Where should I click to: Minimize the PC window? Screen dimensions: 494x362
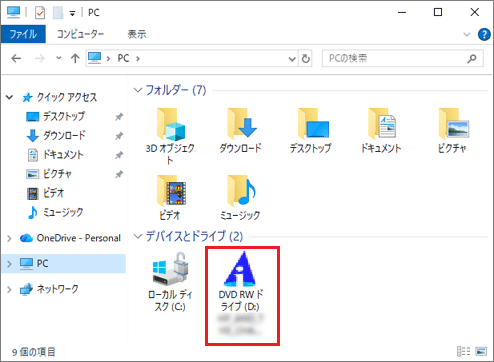pyautogui.click(x=402, y=12)
